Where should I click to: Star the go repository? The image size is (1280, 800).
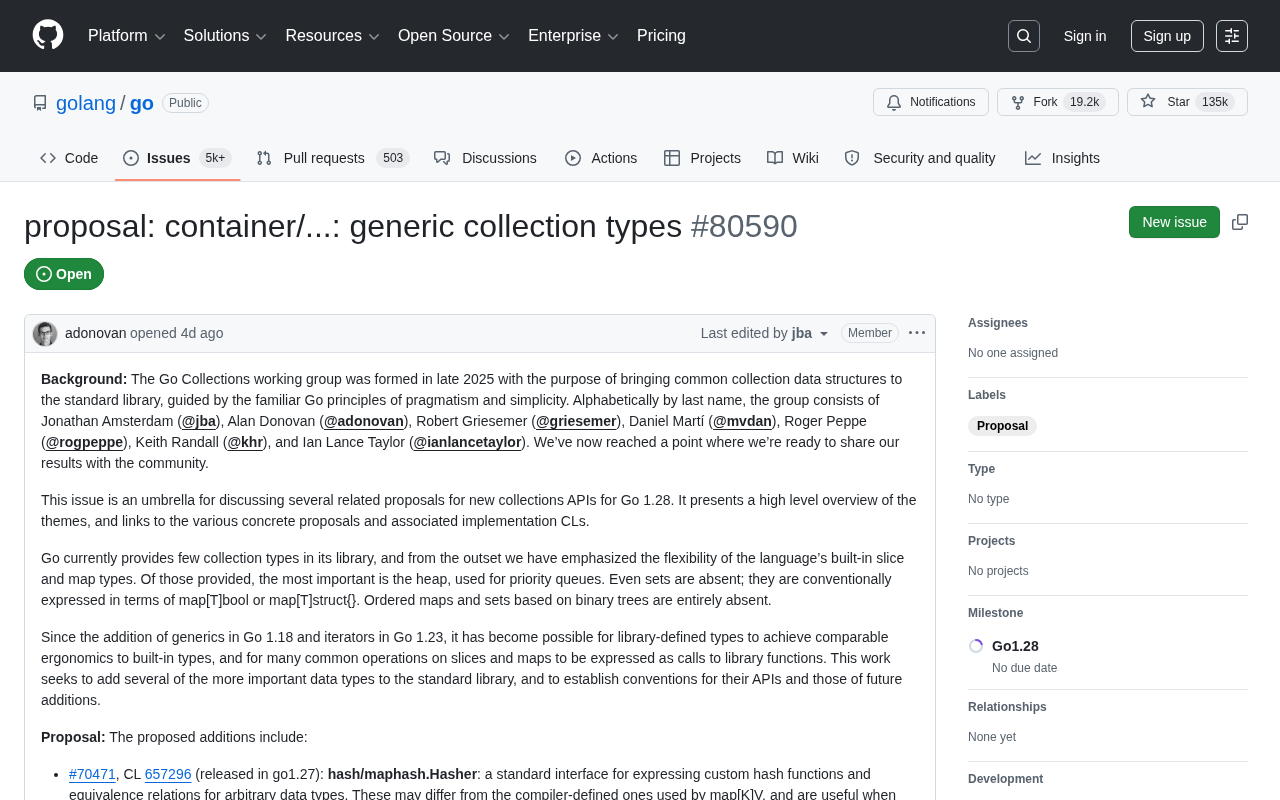tap(1187, 102)
